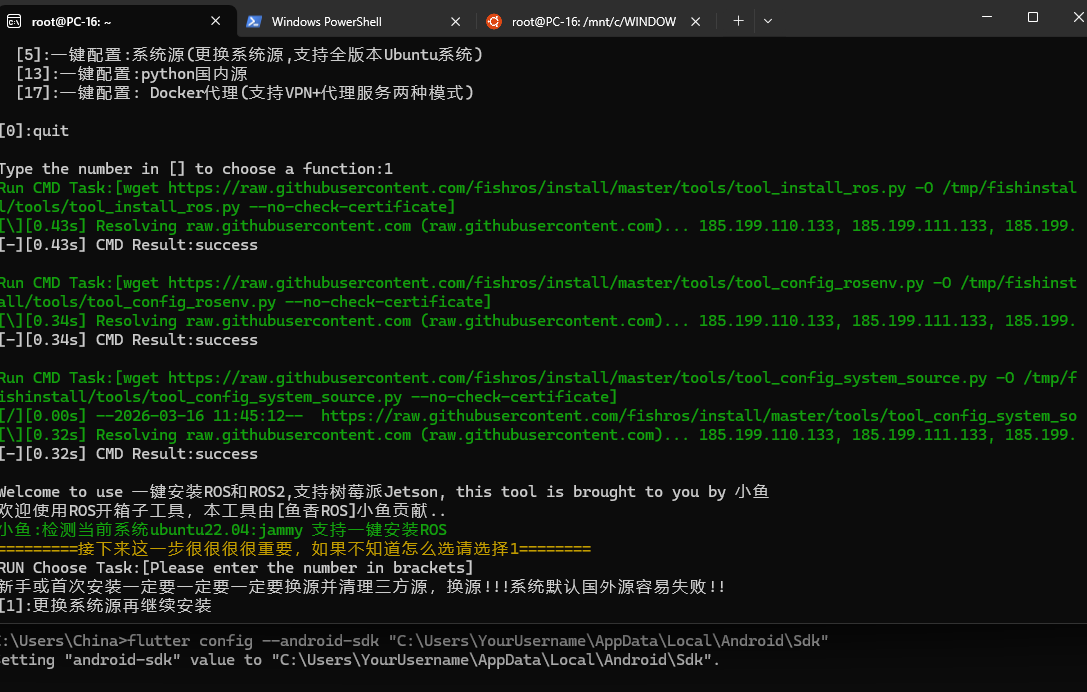Screen dimensions: 1087x692
Task: Click the PowerShell icon on second tab
Action: pos(254,21)
